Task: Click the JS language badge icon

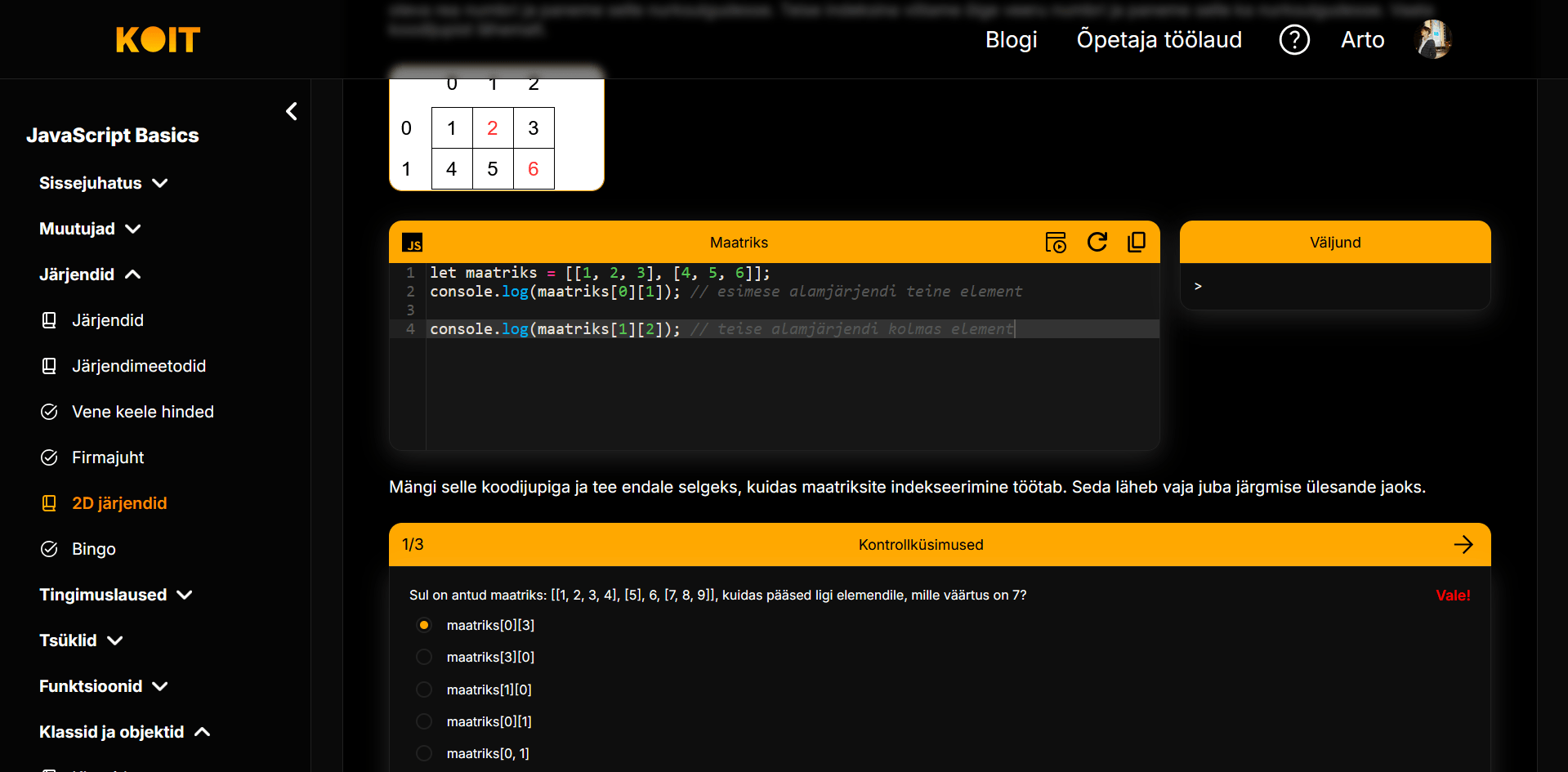Action: [x=413, y=243]
